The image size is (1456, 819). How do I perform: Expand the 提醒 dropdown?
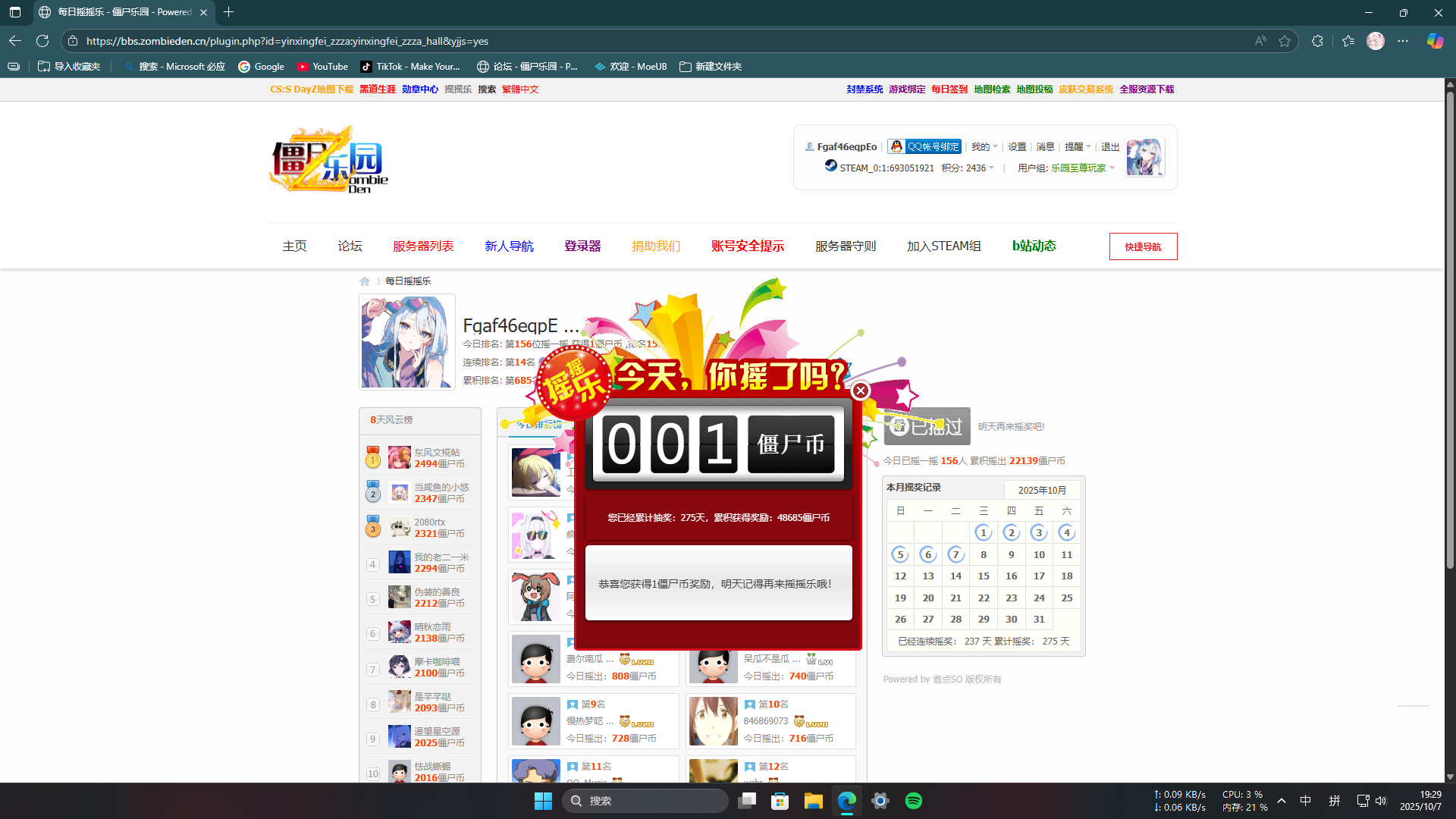point(1078,146)
